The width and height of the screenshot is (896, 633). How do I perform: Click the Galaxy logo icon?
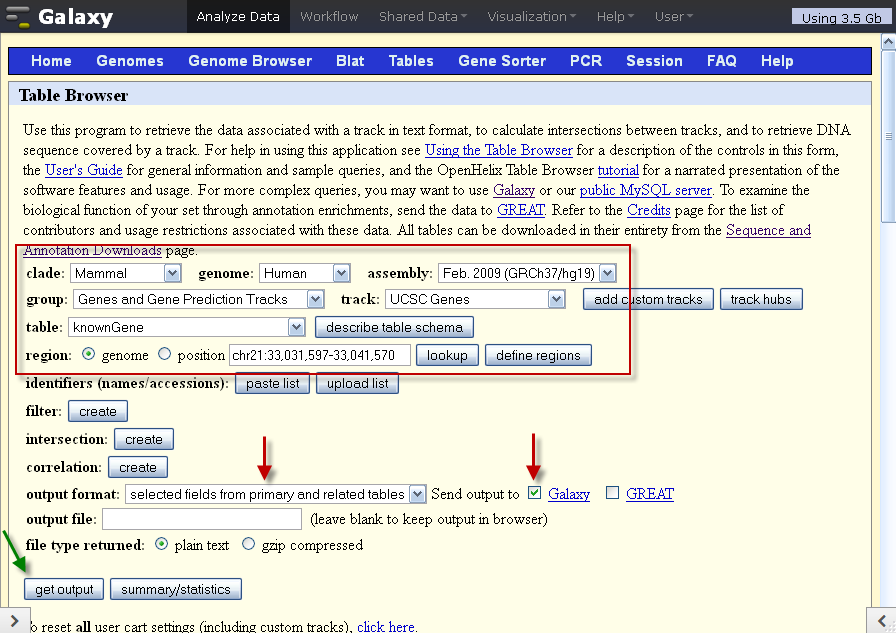[17, 17]
